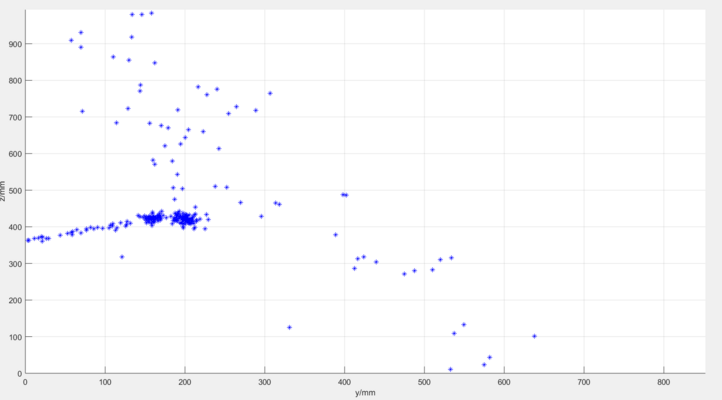The image size is (722, 400).
Task: Click the lone point near y=120, z=320
Action: coord(122,257)
